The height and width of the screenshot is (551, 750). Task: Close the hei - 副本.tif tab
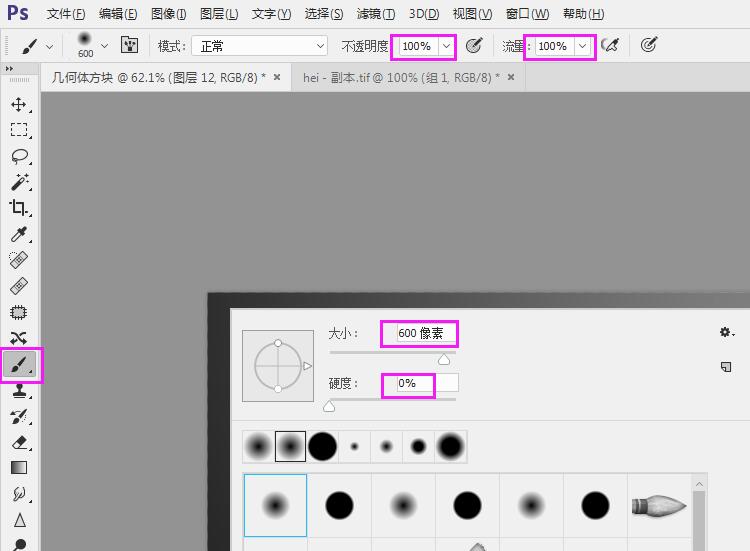point(511,77)
